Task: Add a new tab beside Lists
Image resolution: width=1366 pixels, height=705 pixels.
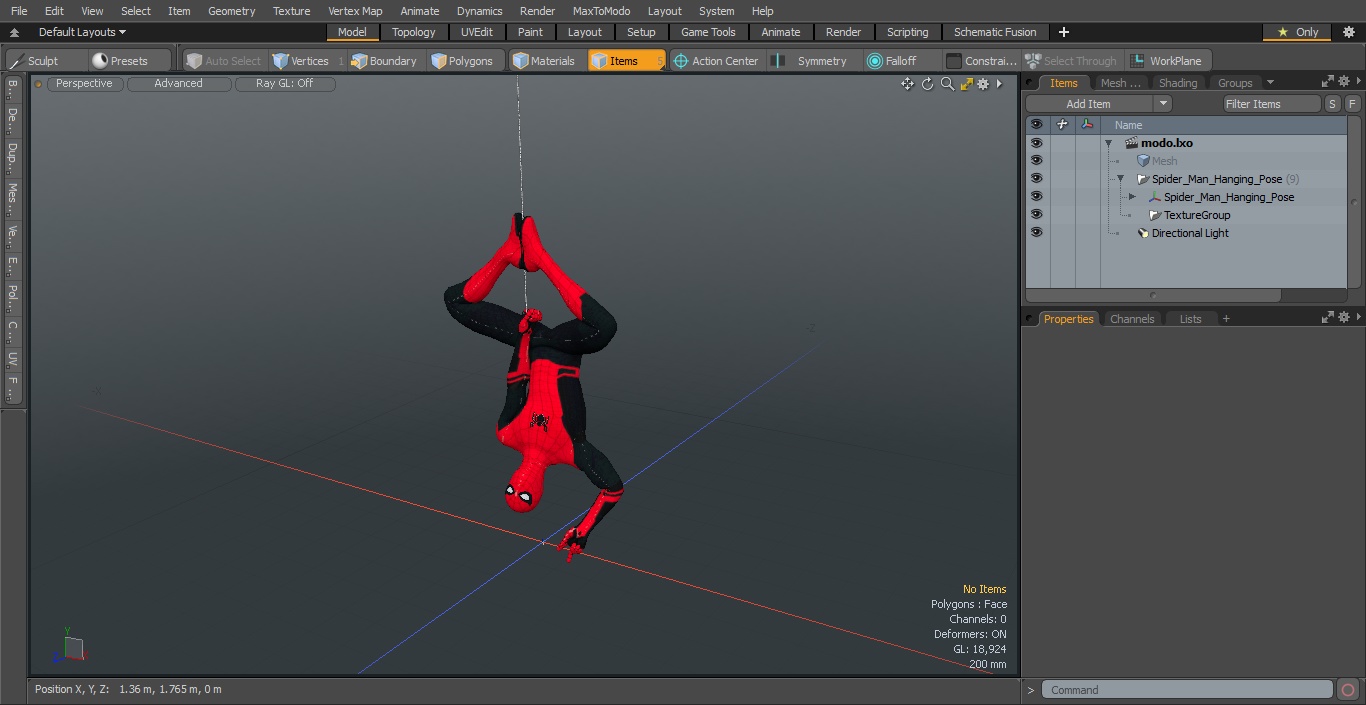Action: point(1226,319)
